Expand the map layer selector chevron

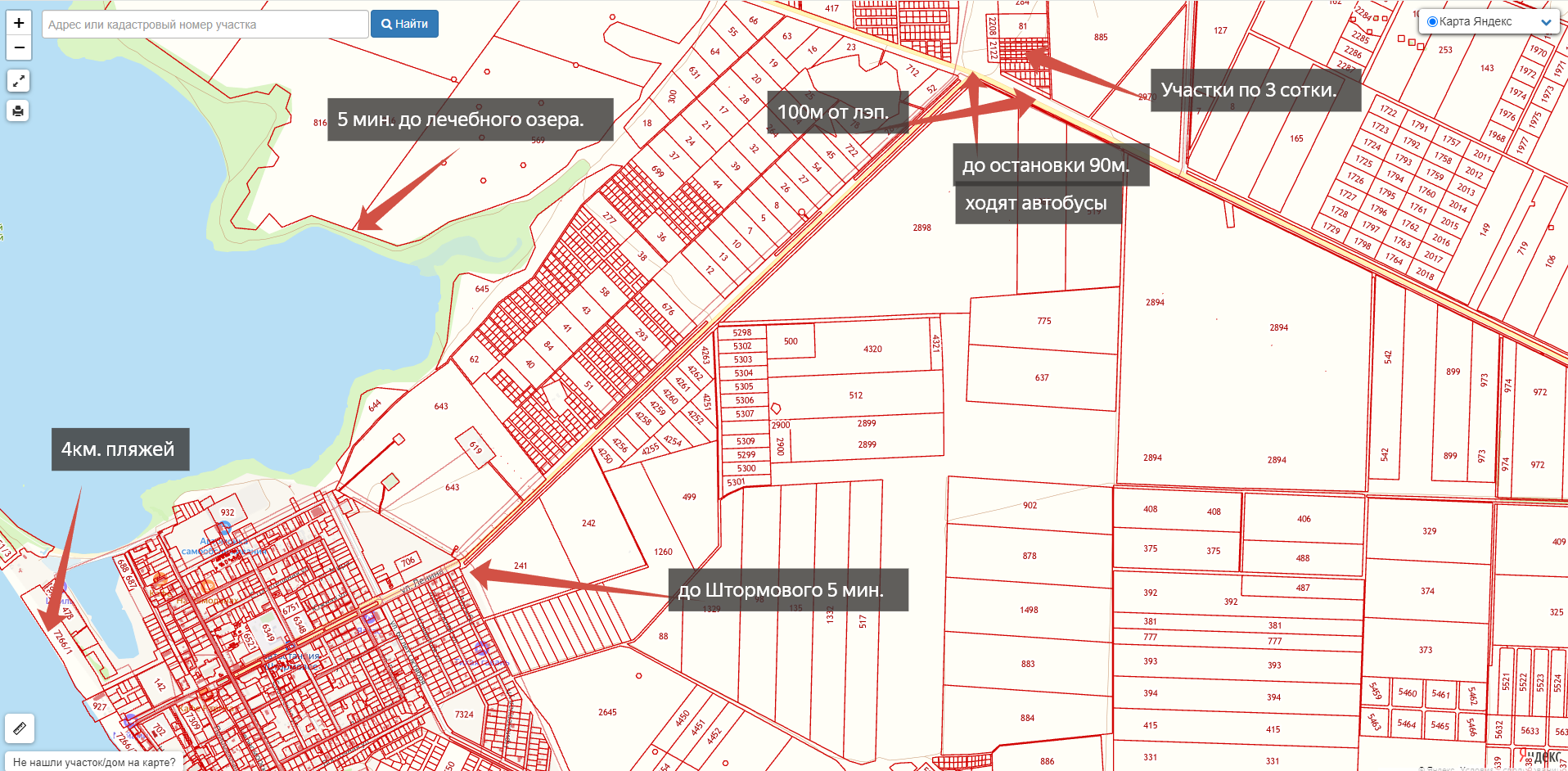tap(1546, 22)
